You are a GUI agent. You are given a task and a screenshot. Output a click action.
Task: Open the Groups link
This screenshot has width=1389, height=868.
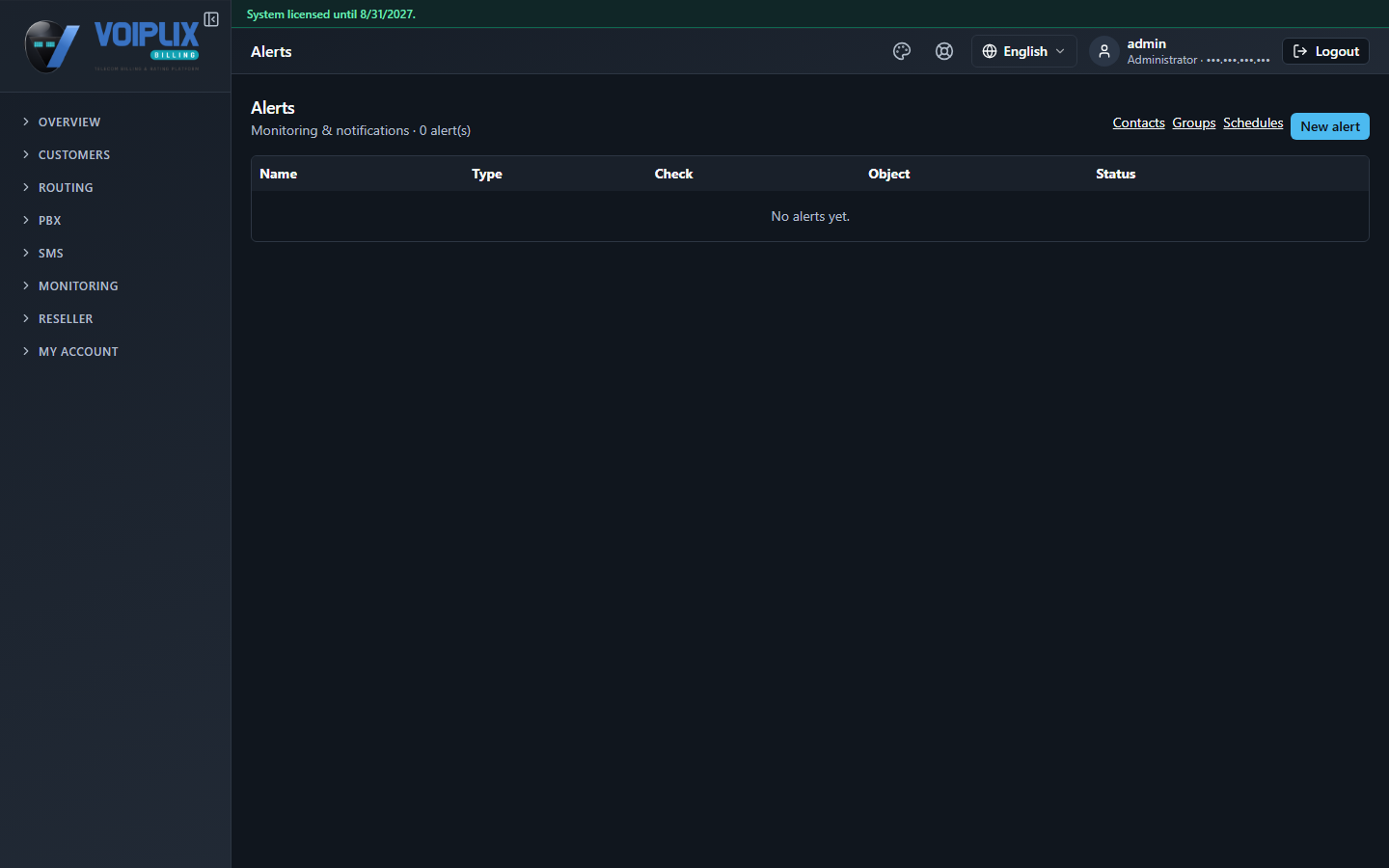tap(1194, 122)
